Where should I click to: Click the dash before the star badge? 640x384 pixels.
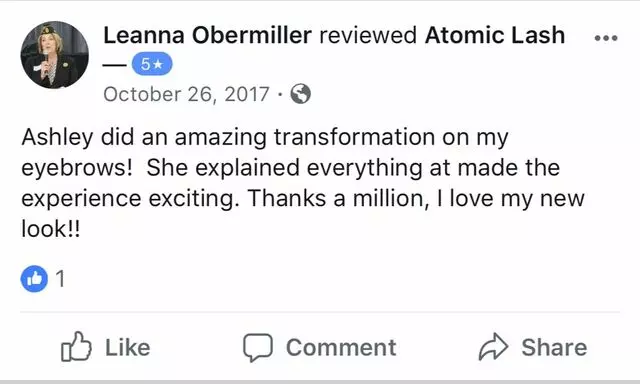tap(115, 65)
